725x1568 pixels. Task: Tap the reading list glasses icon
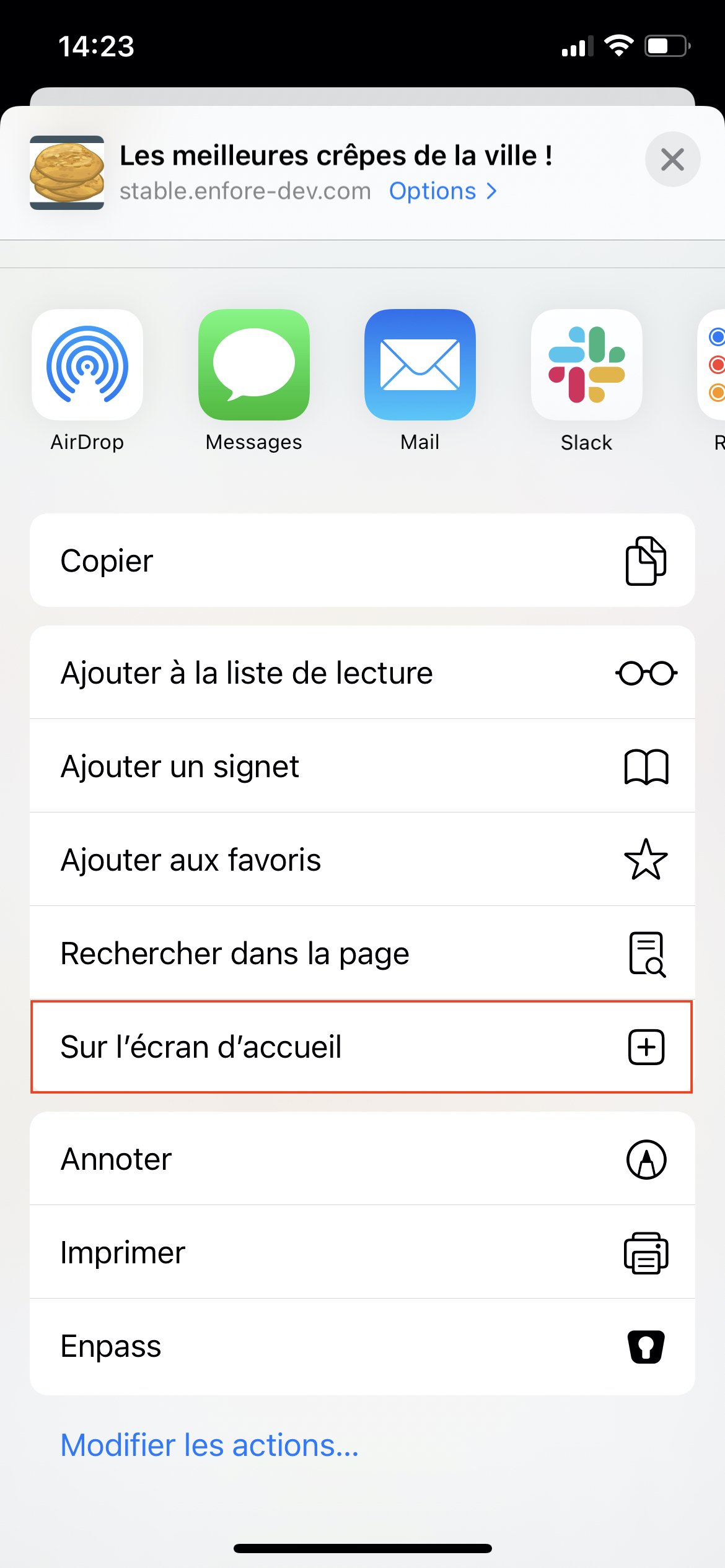coord(646,673)
